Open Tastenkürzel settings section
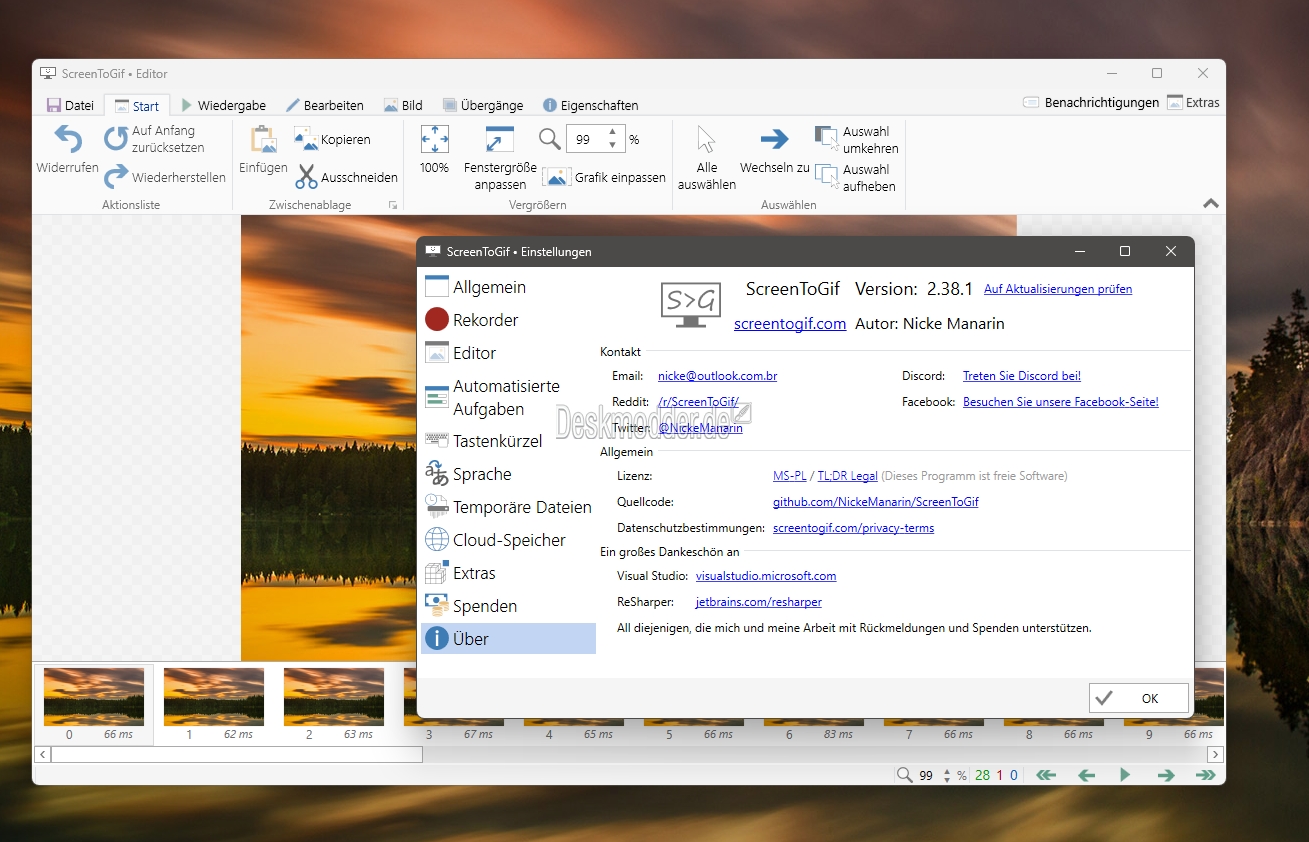1309x842 pixels. click(x=508, y=441)
